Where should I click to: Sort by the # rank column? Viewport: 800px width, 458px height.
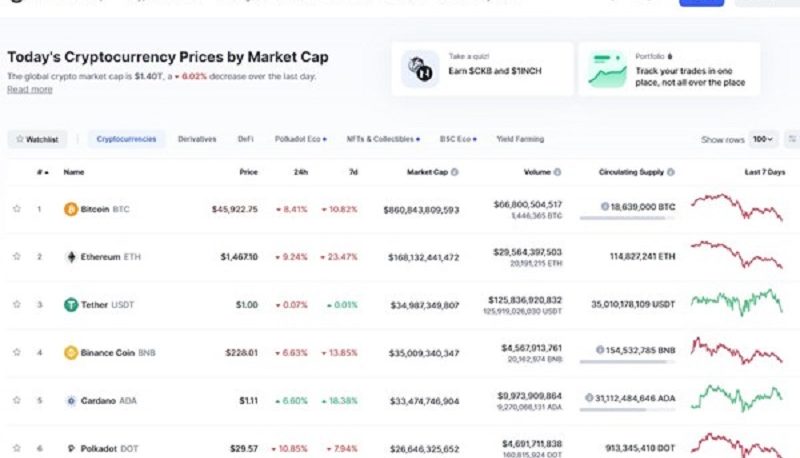tap(42, 172)
